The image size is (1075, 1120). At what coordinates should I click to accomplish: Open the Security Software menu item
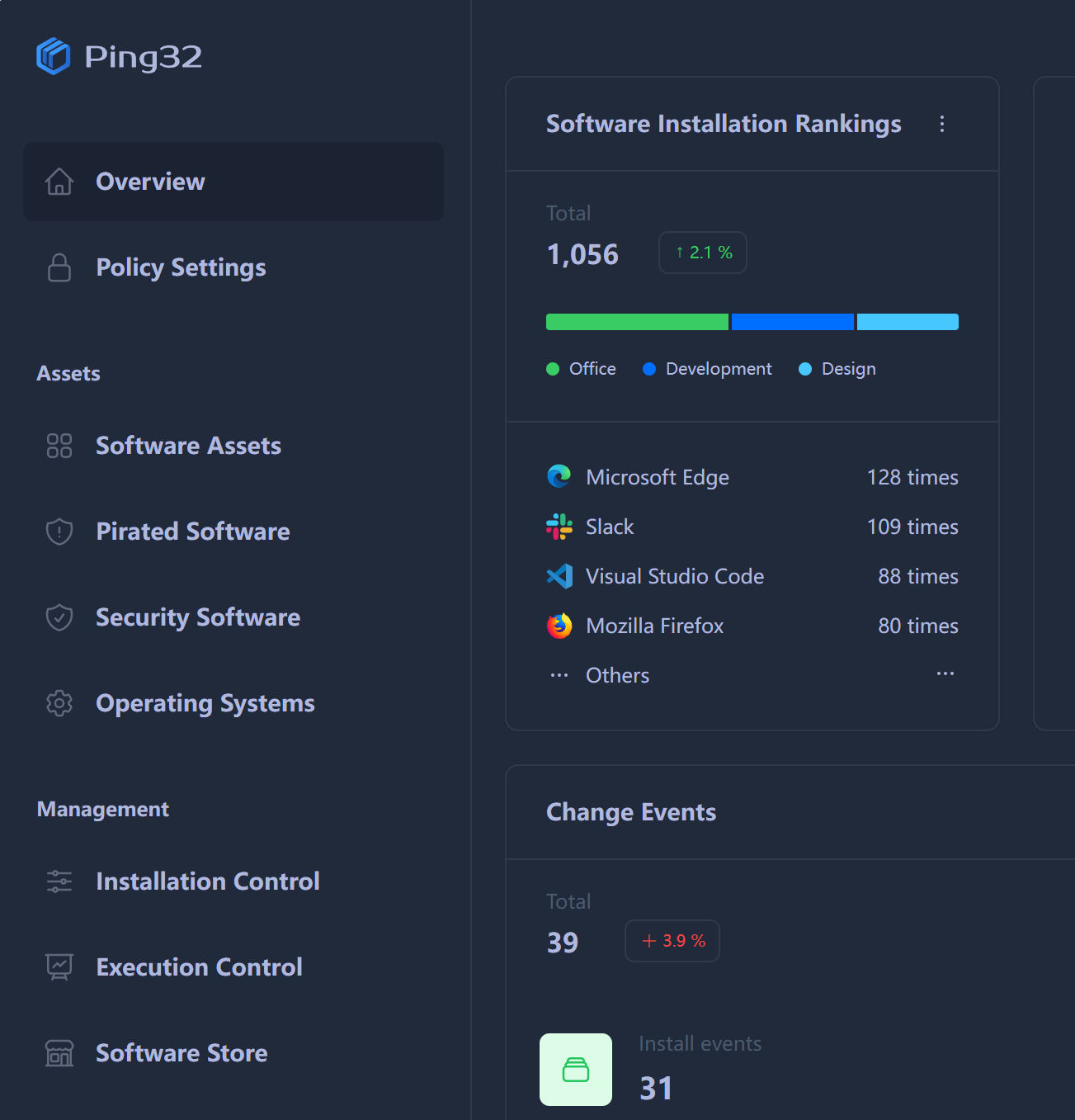coord(198,617)
